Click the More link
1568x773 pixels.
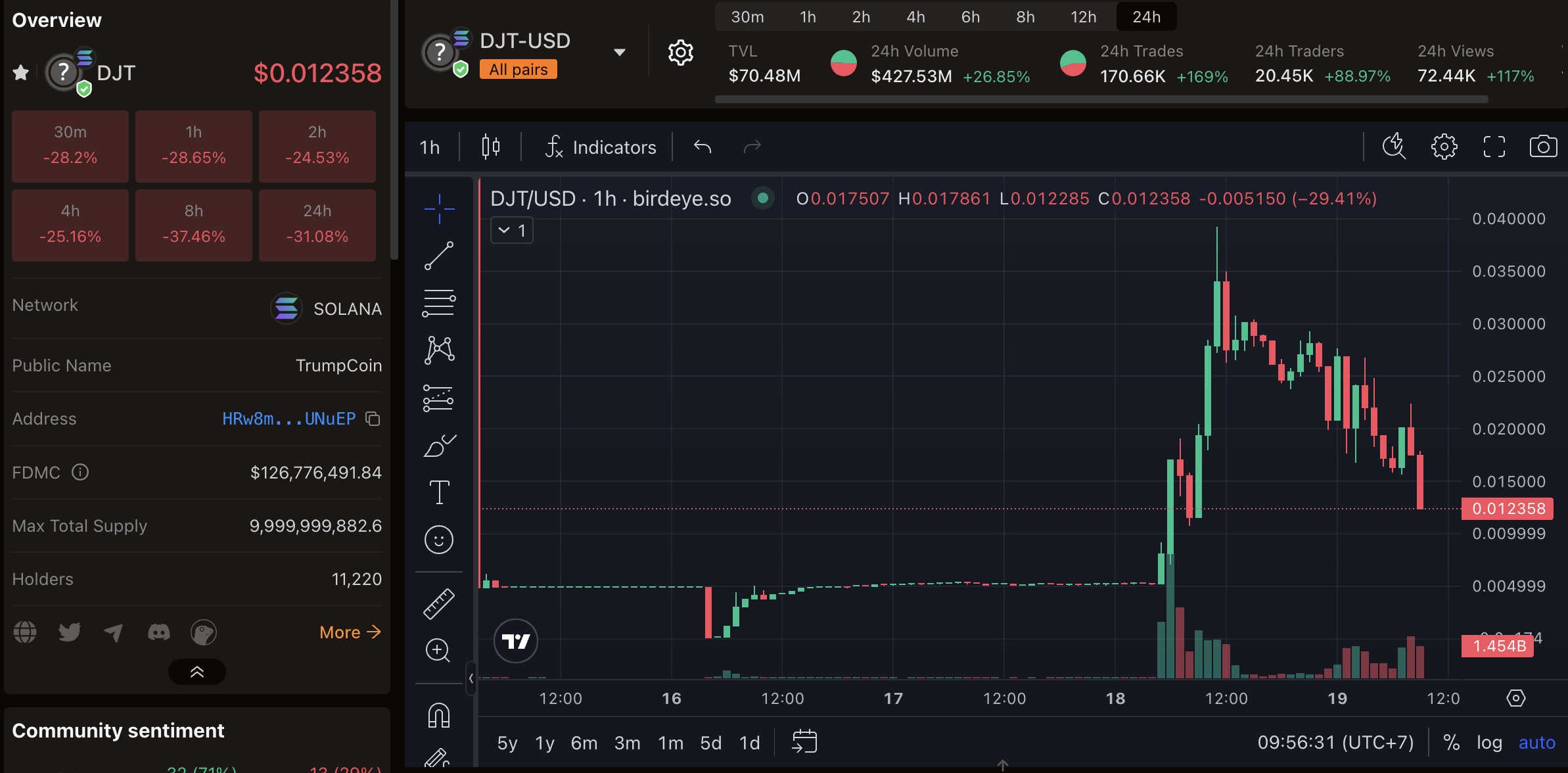350,632
